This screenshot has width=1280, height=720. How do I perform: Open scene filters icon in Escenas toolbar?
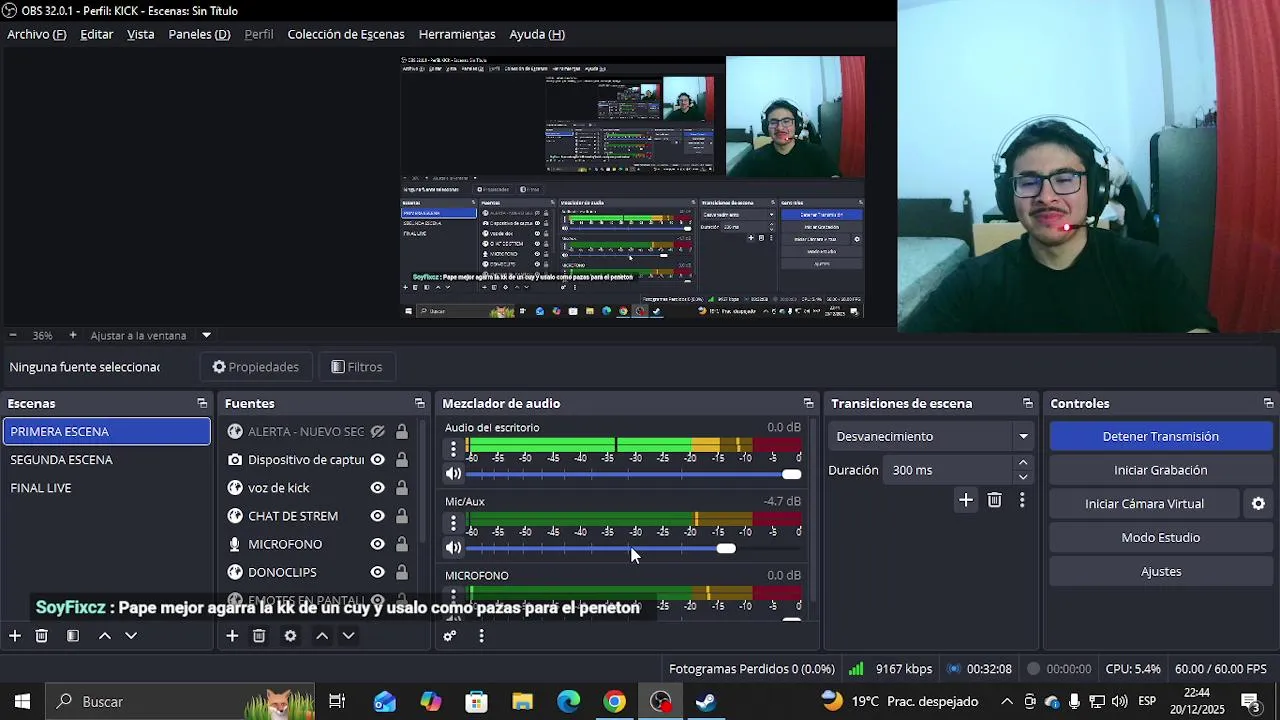73,636
